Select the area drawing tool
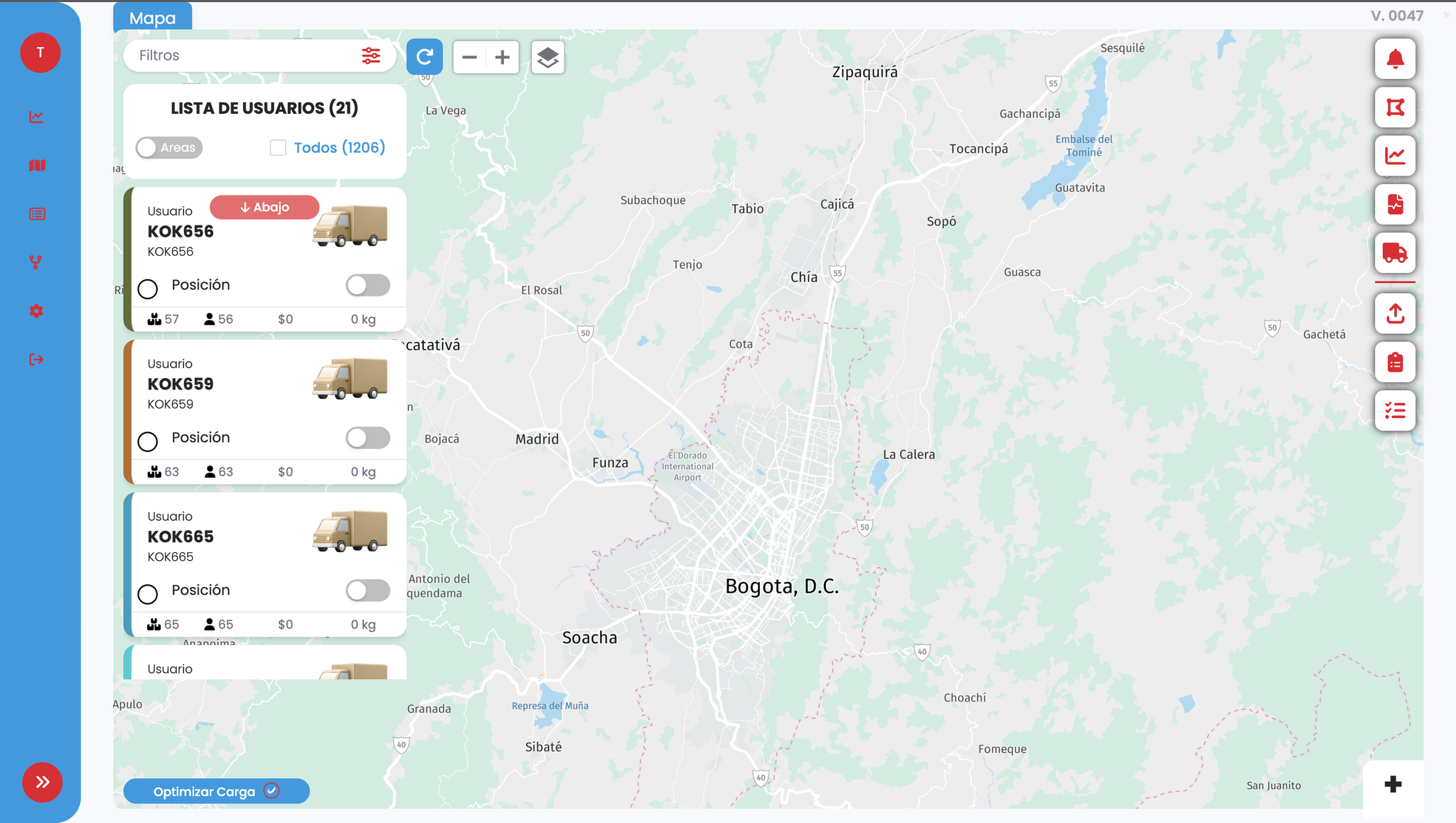This screenshot has width=1456, height=823. 1394,107
